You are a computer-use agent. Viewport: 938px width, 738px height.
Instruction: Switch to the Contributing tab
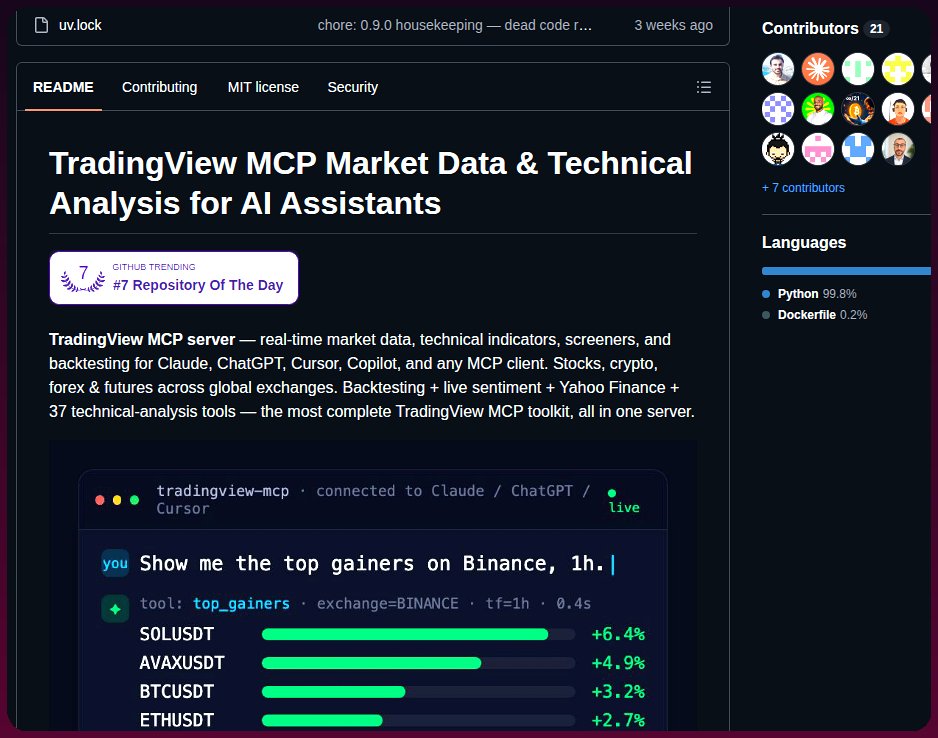(160, 87)
